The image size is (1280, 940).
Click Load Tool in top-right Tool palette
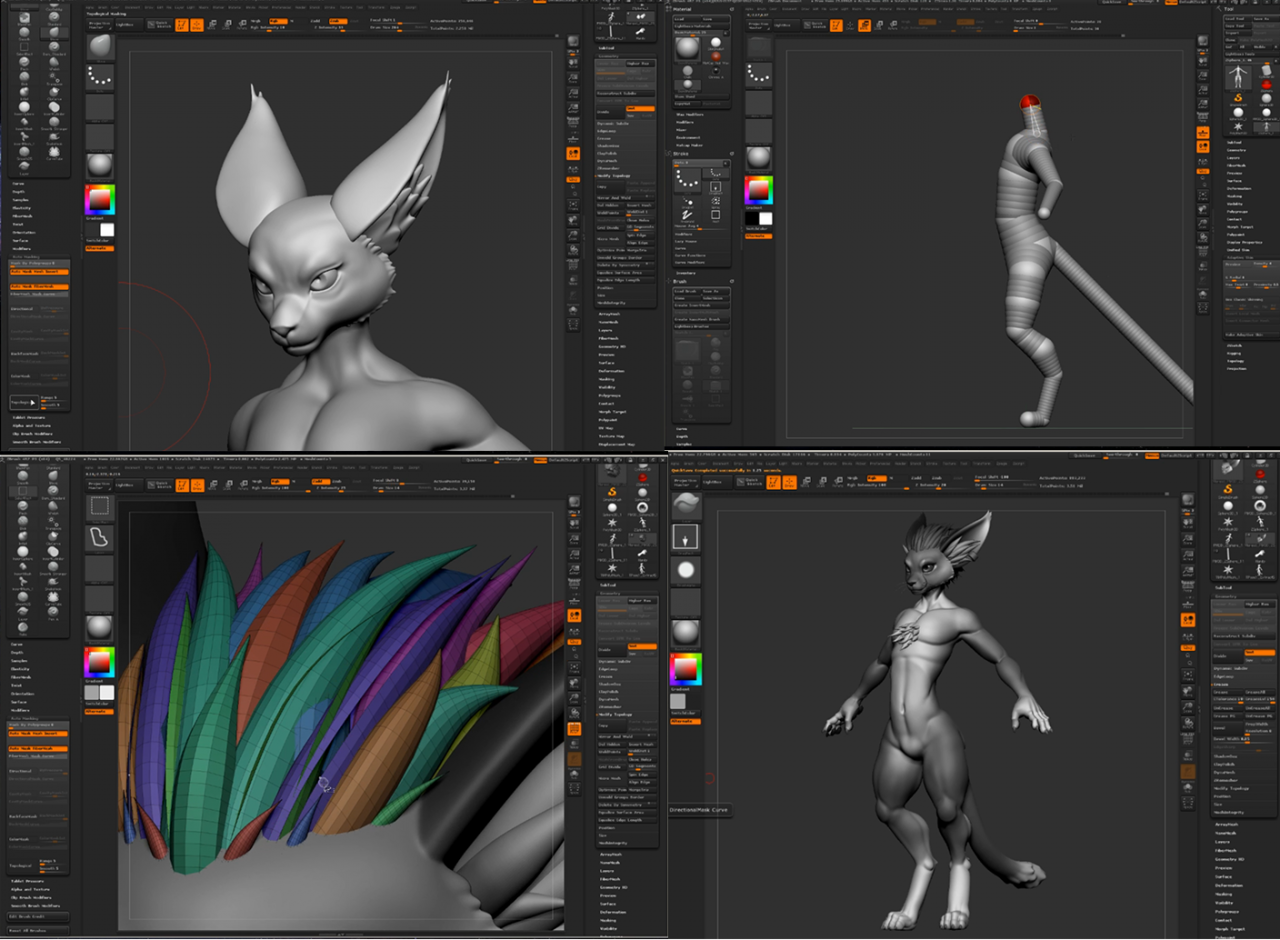[1236, 19]
